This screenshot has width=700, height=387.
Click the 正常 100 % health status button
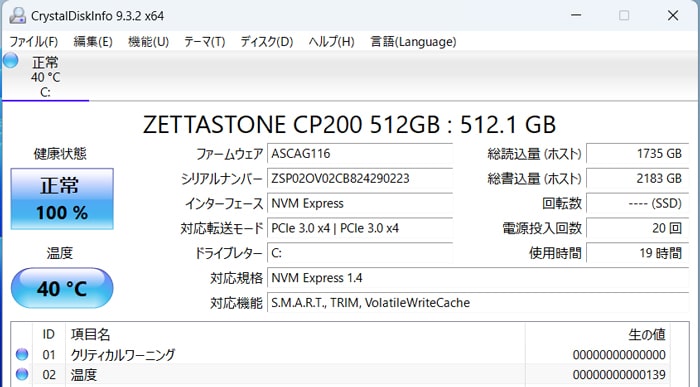[x=62, y=199]
